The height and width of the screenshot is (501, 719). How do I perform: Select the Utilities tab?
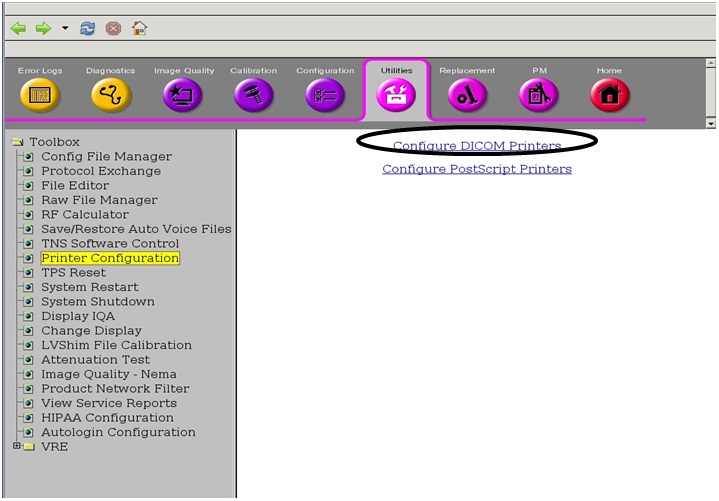click(396, 93)
